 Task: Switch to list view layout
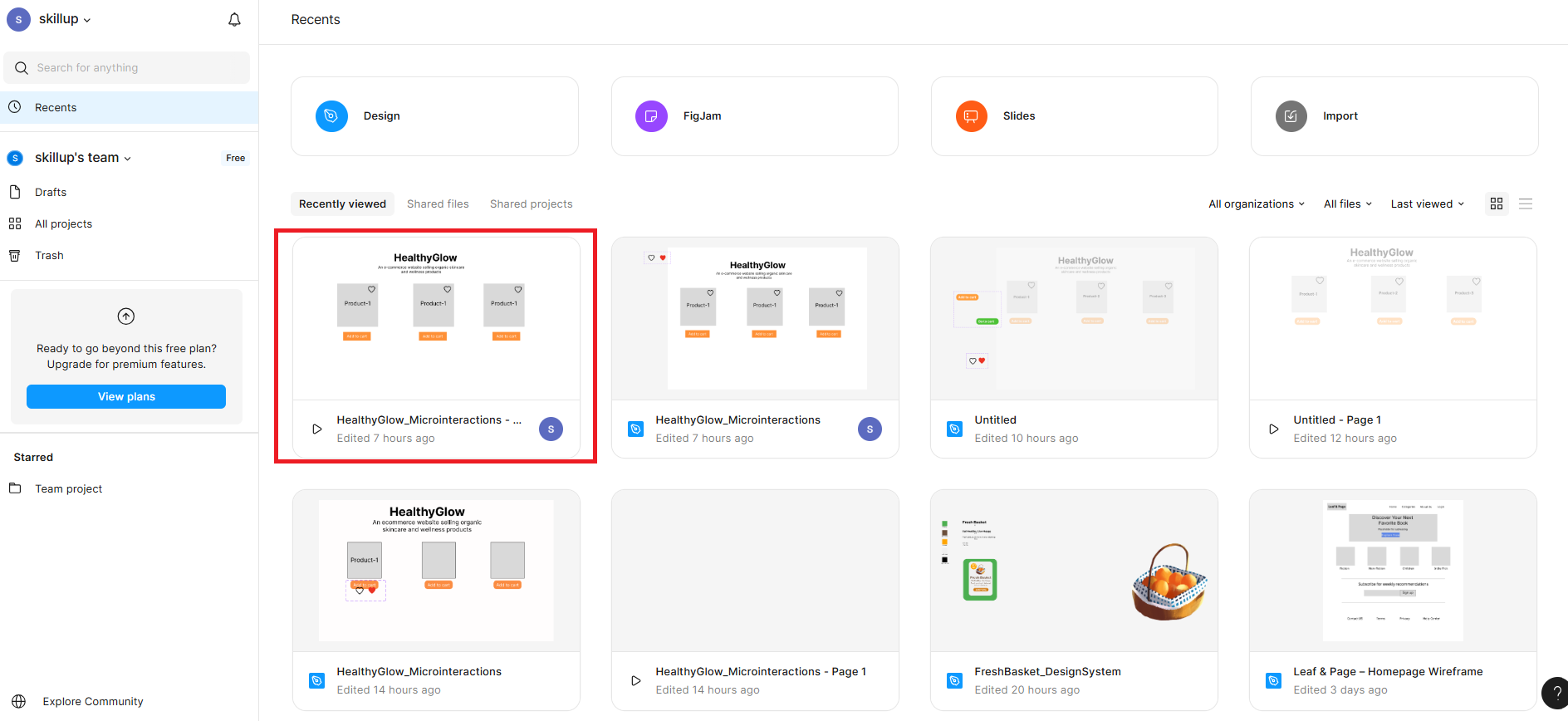point(1526,204)
